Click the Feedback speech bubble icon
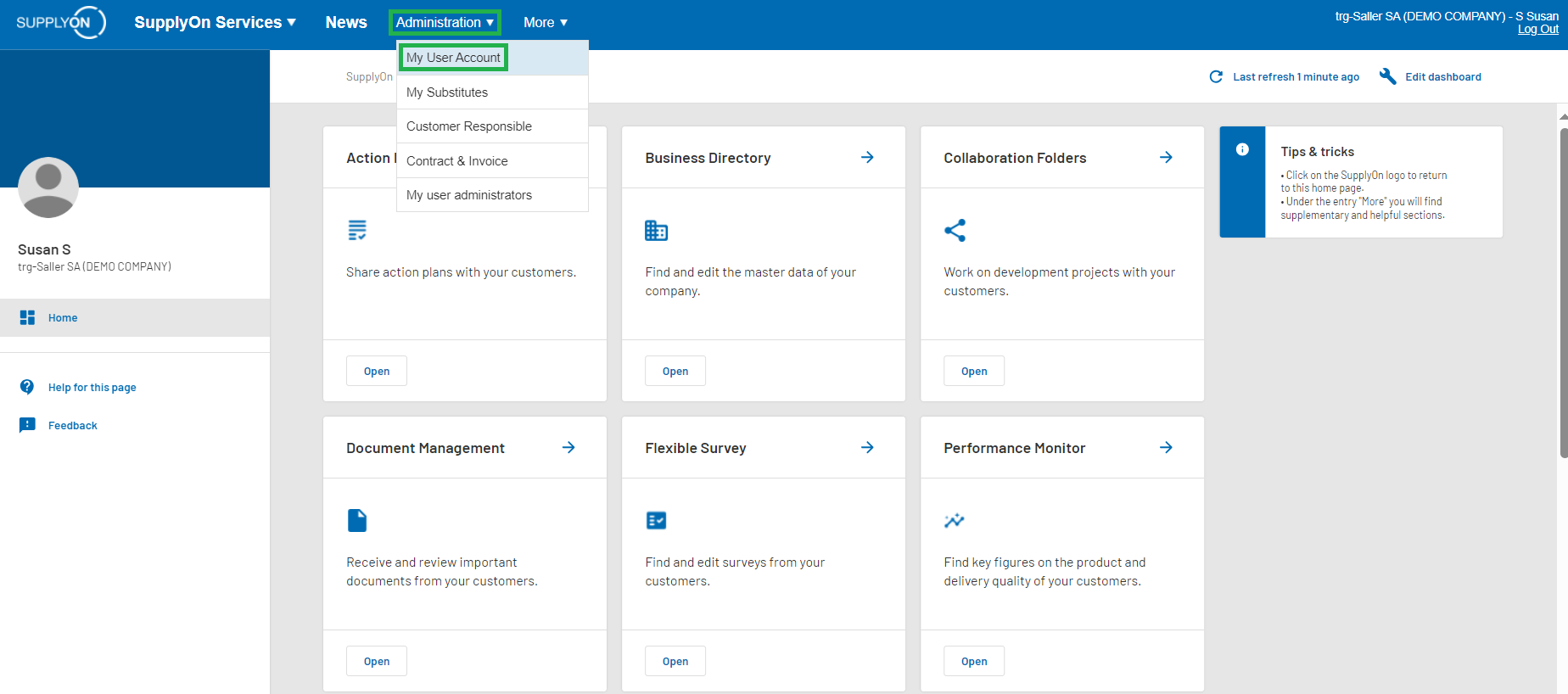 pyautogui.click(x=27, y=425)
